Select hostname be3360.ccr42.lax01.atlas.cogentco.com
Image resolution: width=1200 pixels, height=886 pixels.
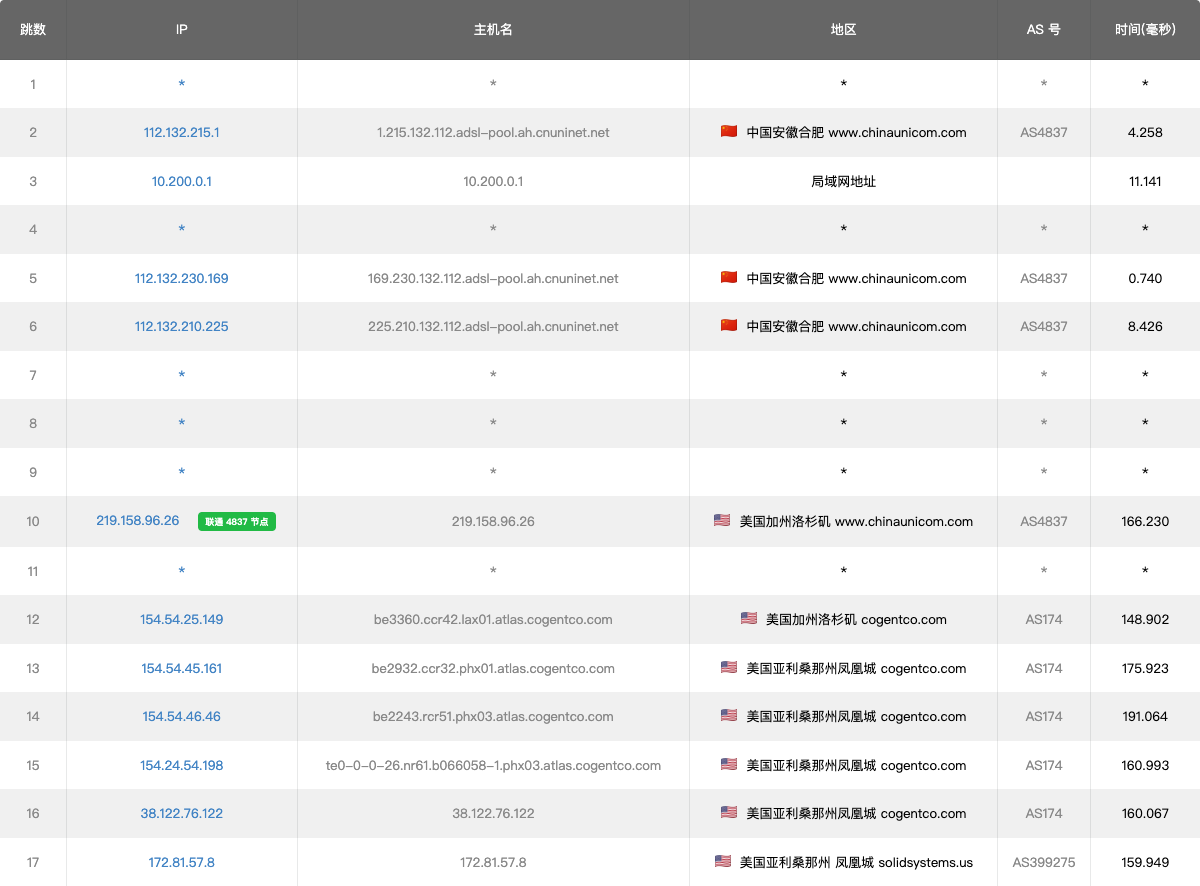(493, 619)
